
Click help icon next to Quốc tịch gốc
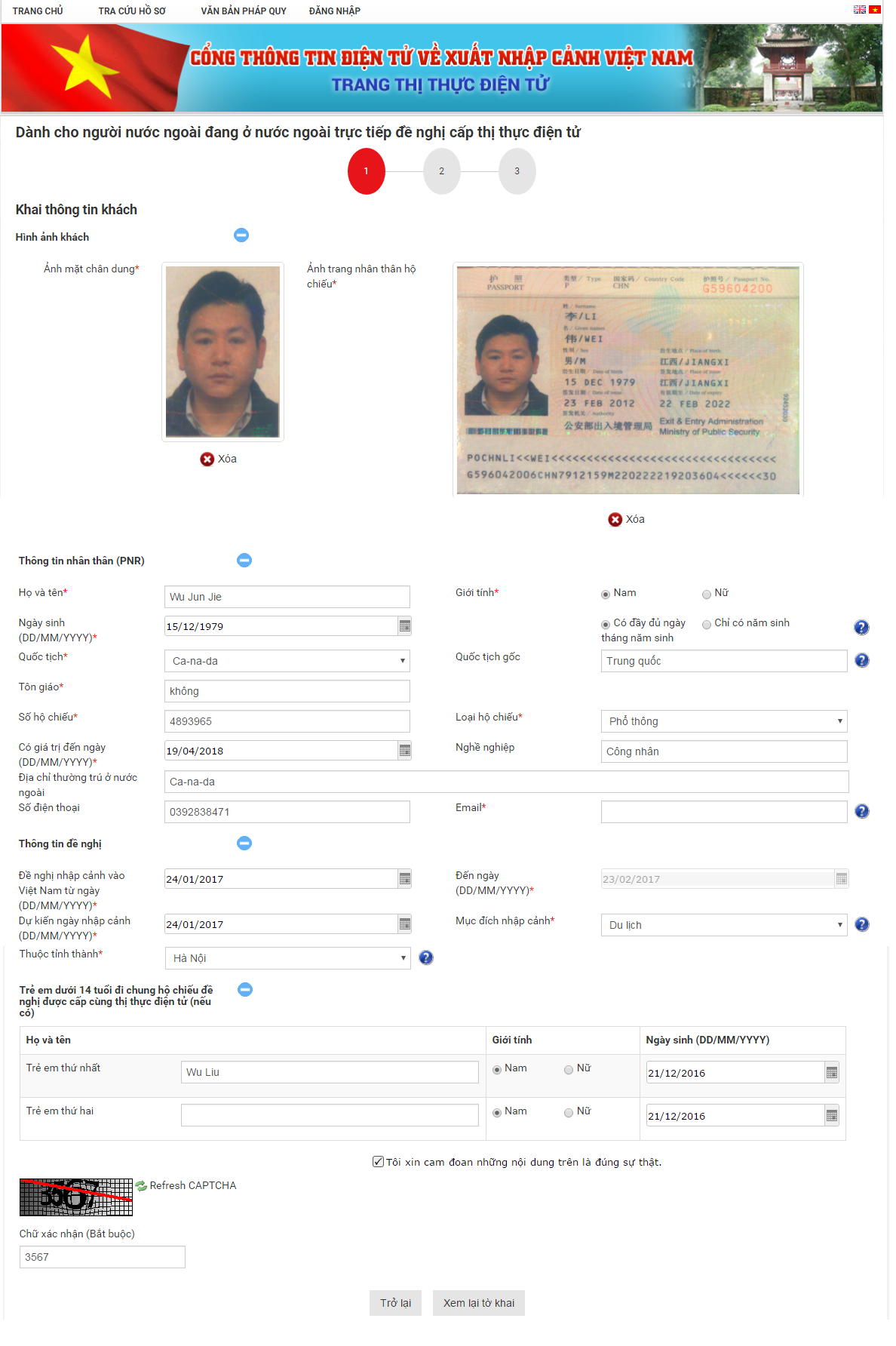862,660
